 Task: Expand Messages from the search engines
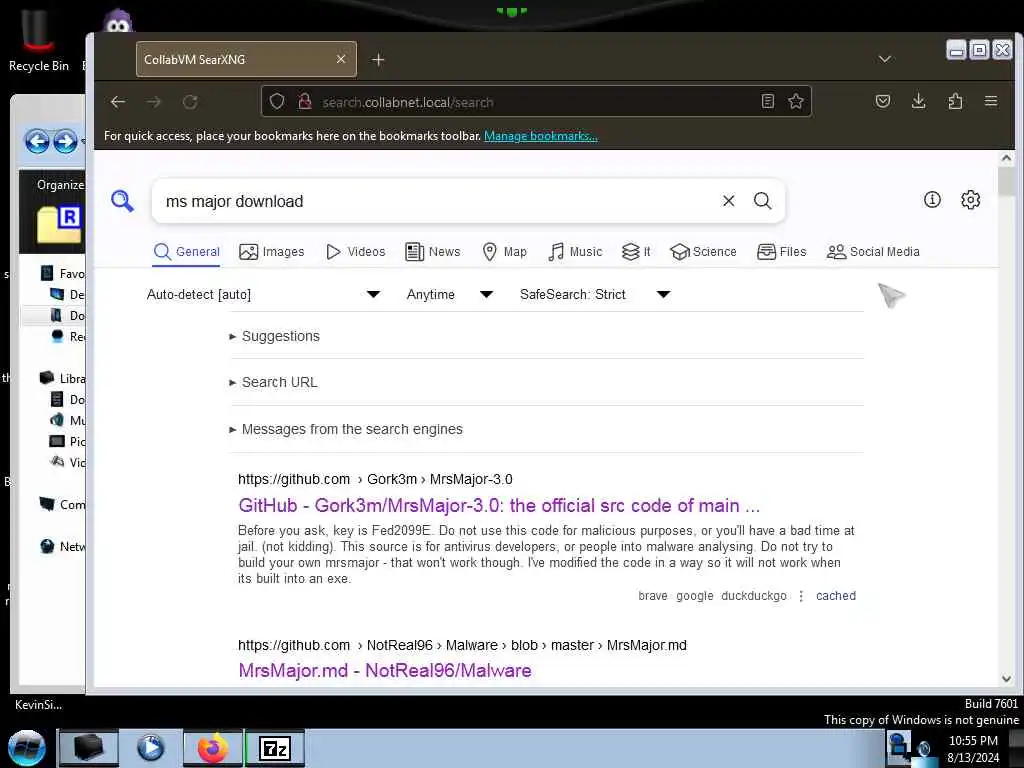click(x=346, y=430)
